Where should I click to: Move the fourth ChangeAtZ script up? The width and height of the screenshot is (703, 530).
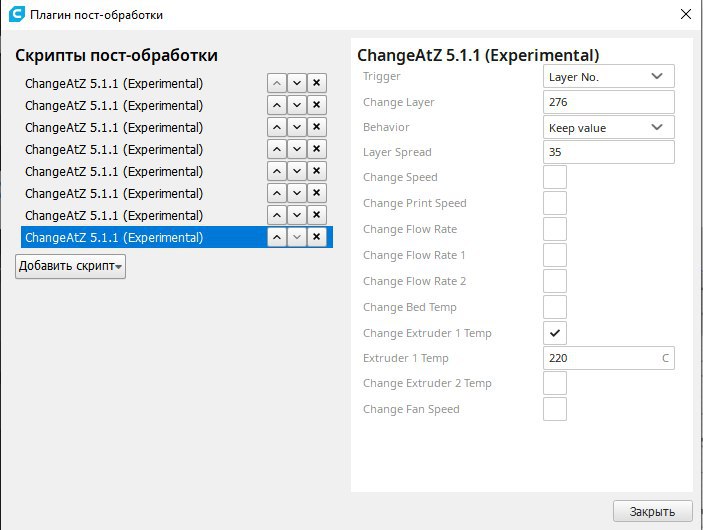277,149
